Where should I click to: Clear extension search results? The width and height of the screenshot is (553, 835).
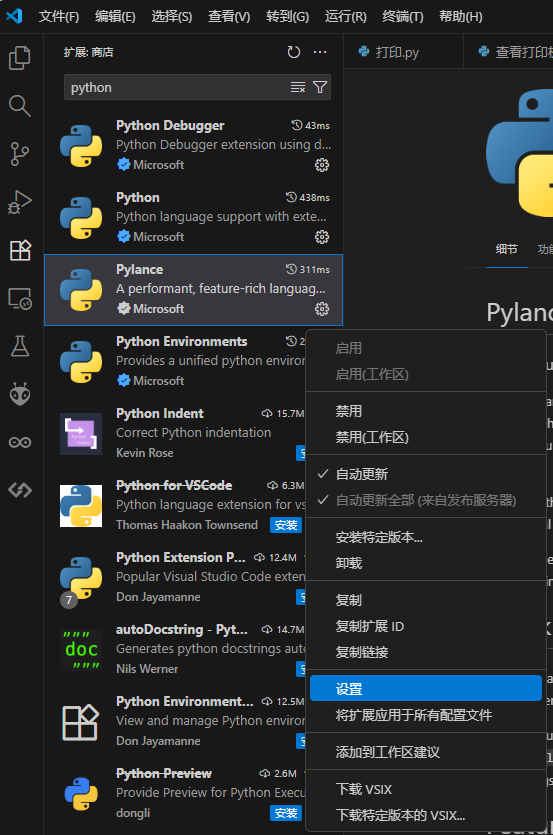[x=298, y=87]
